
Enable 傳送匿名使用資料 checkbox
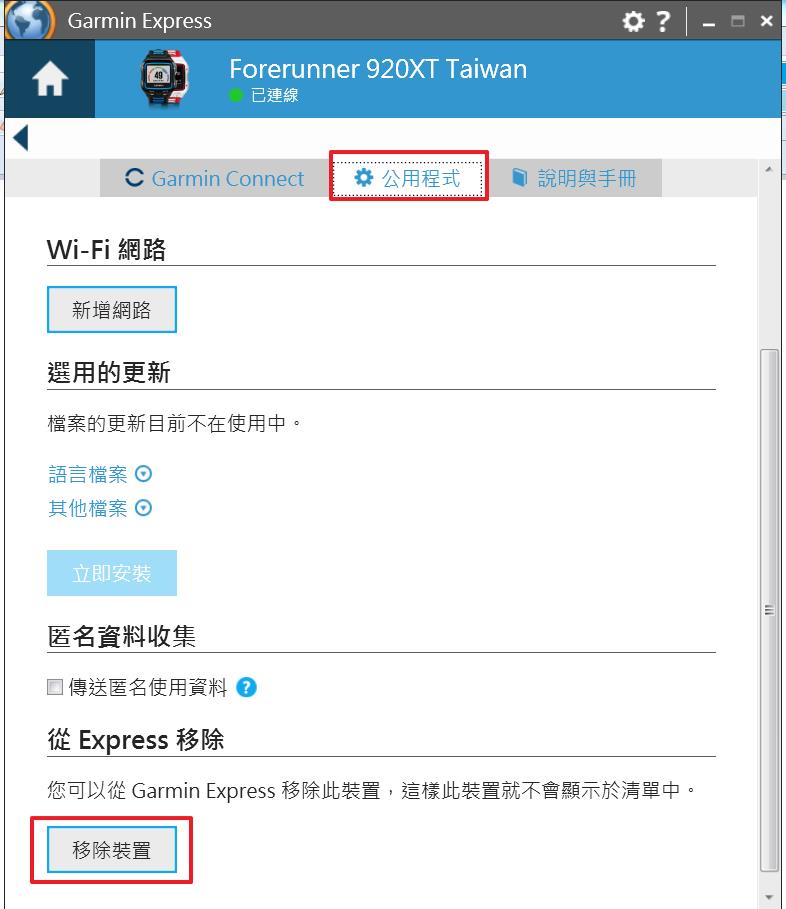pyautogui.click(x=55, y=688)
